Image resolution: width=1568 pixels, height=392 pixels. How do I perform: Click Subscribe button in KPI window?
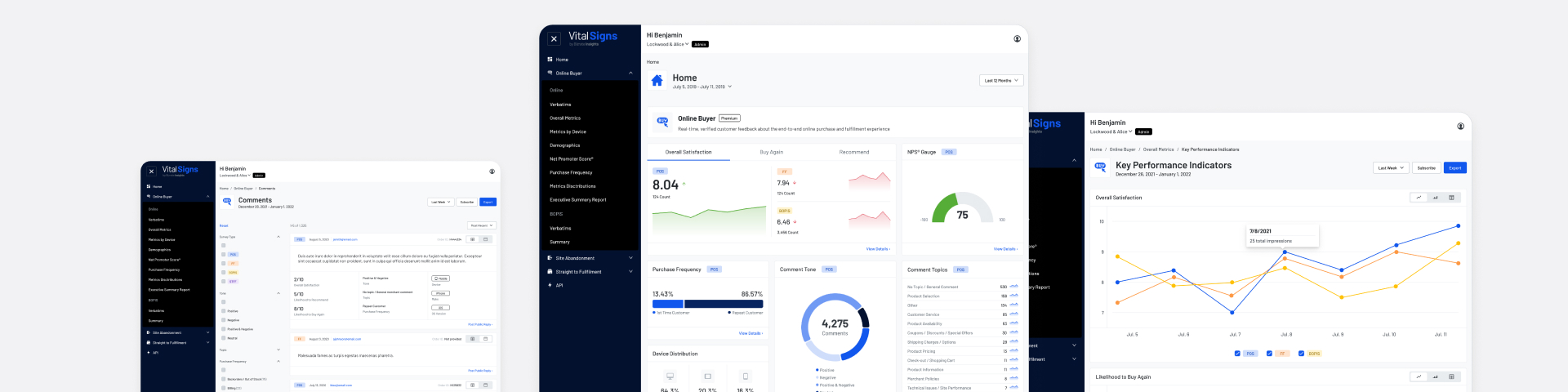click(x=1426, y=167)
